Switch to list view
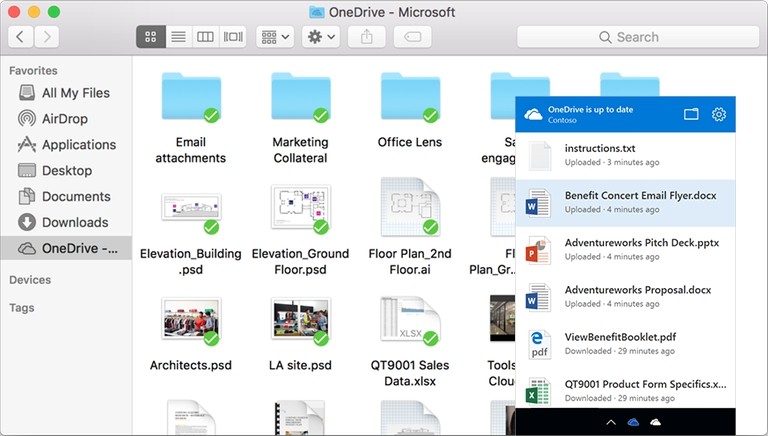The image size is (768, 436). (x=178, y=37)
